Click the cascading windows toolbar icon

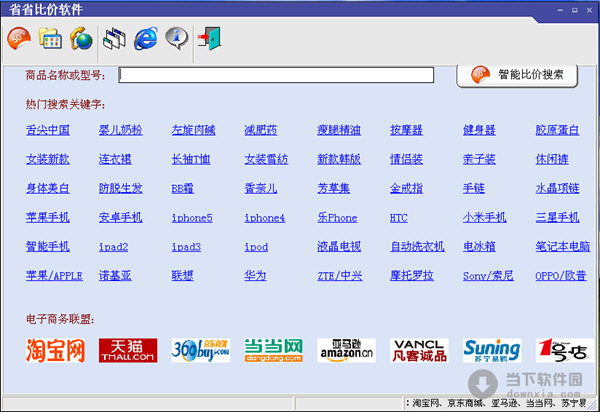[116, 39]
